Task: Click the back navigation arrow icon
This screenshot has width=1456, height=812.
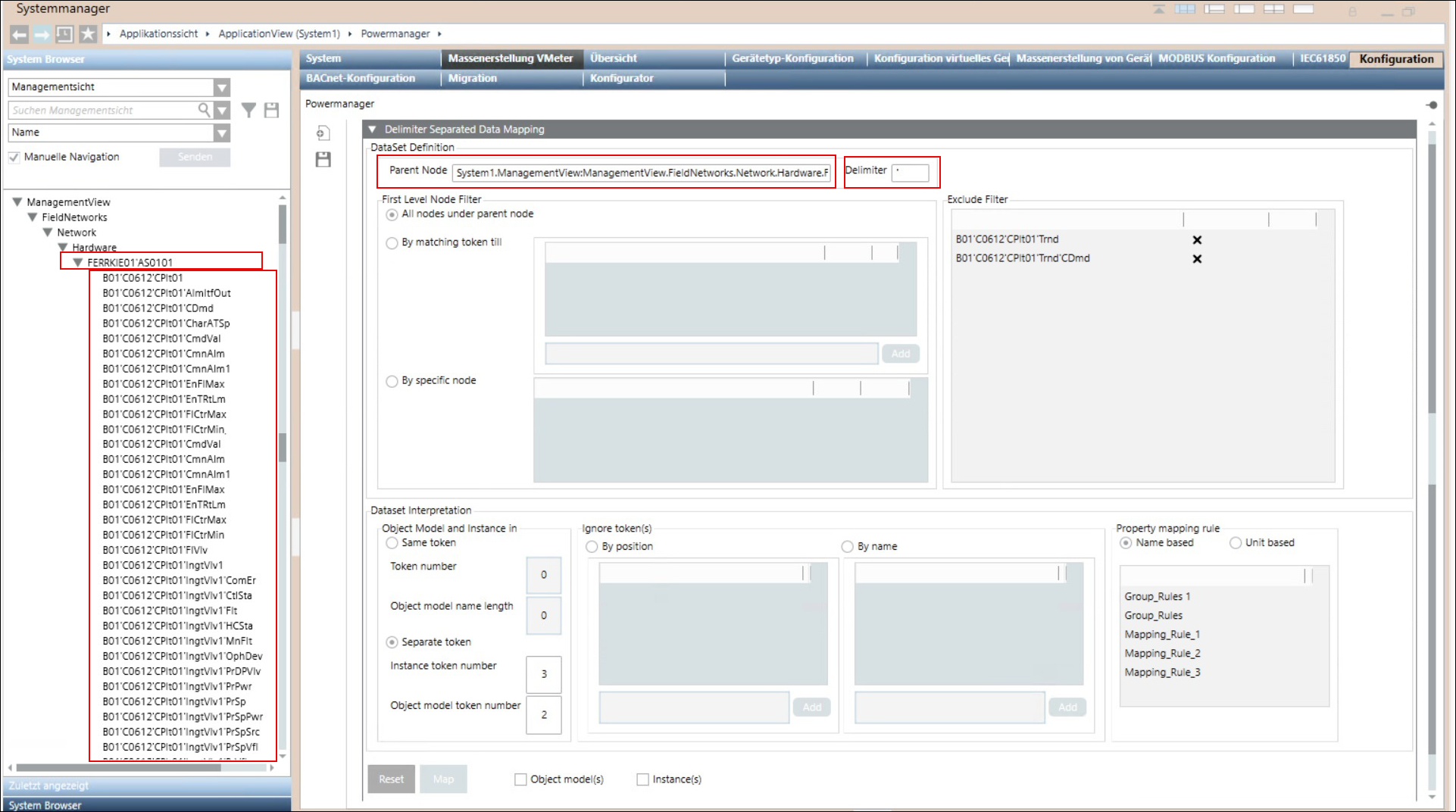Action: pyautogui.click(x=20, y=34)
